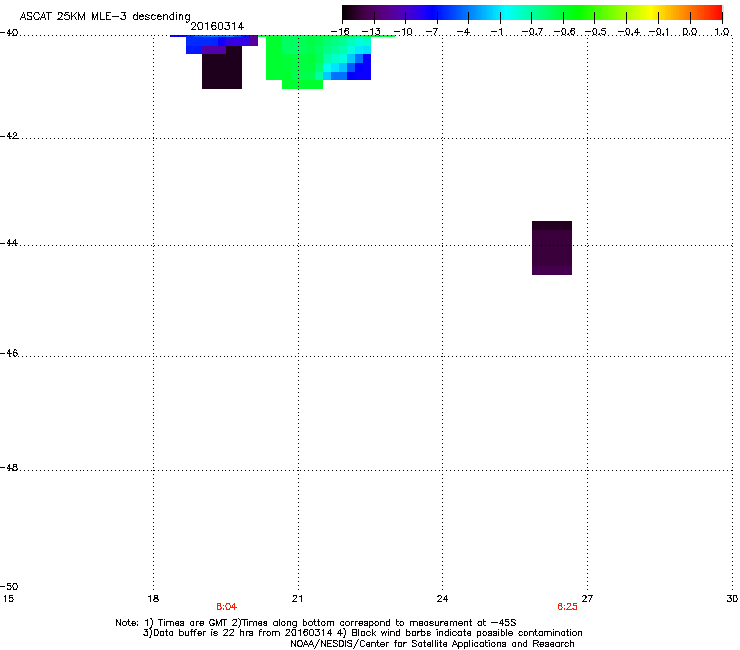This screenshot has width=740, height=650.
Task: Click the longitude label 15
Action: click(8, 599)
